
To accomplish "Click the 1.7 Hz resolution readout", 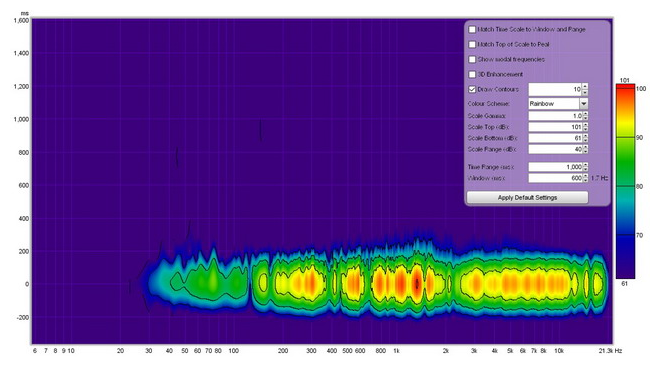I will [599, 178].
